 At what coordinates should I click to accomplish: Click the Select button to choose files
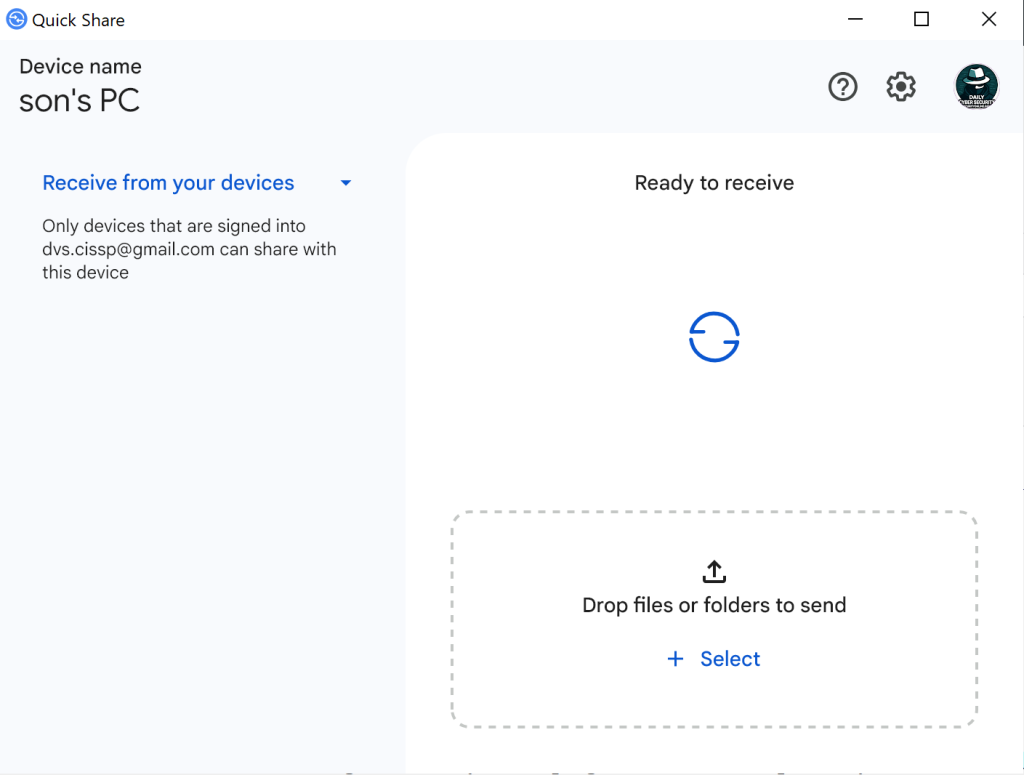click(714, 659)
